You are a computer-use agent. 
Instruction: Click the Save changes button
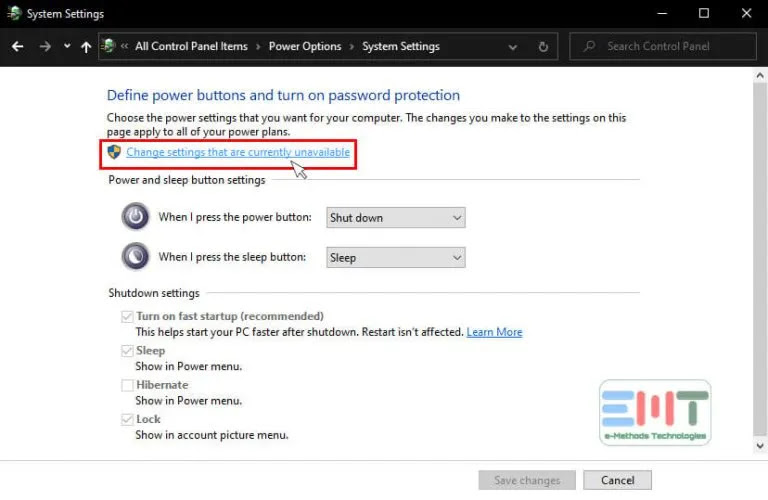pyautogui.click(x=527, y=480)
